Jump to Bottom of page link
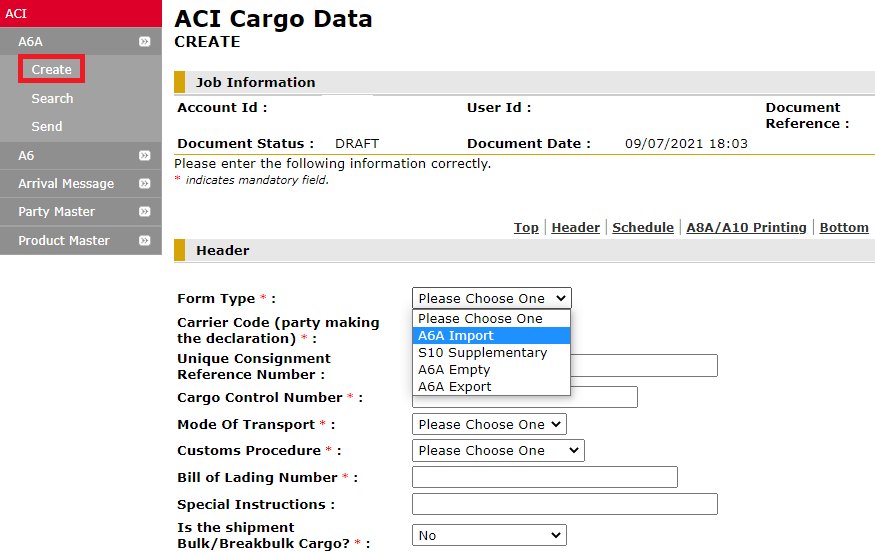Image resolution: width=875 pixels, height=552 pixels. coord(843,228)
